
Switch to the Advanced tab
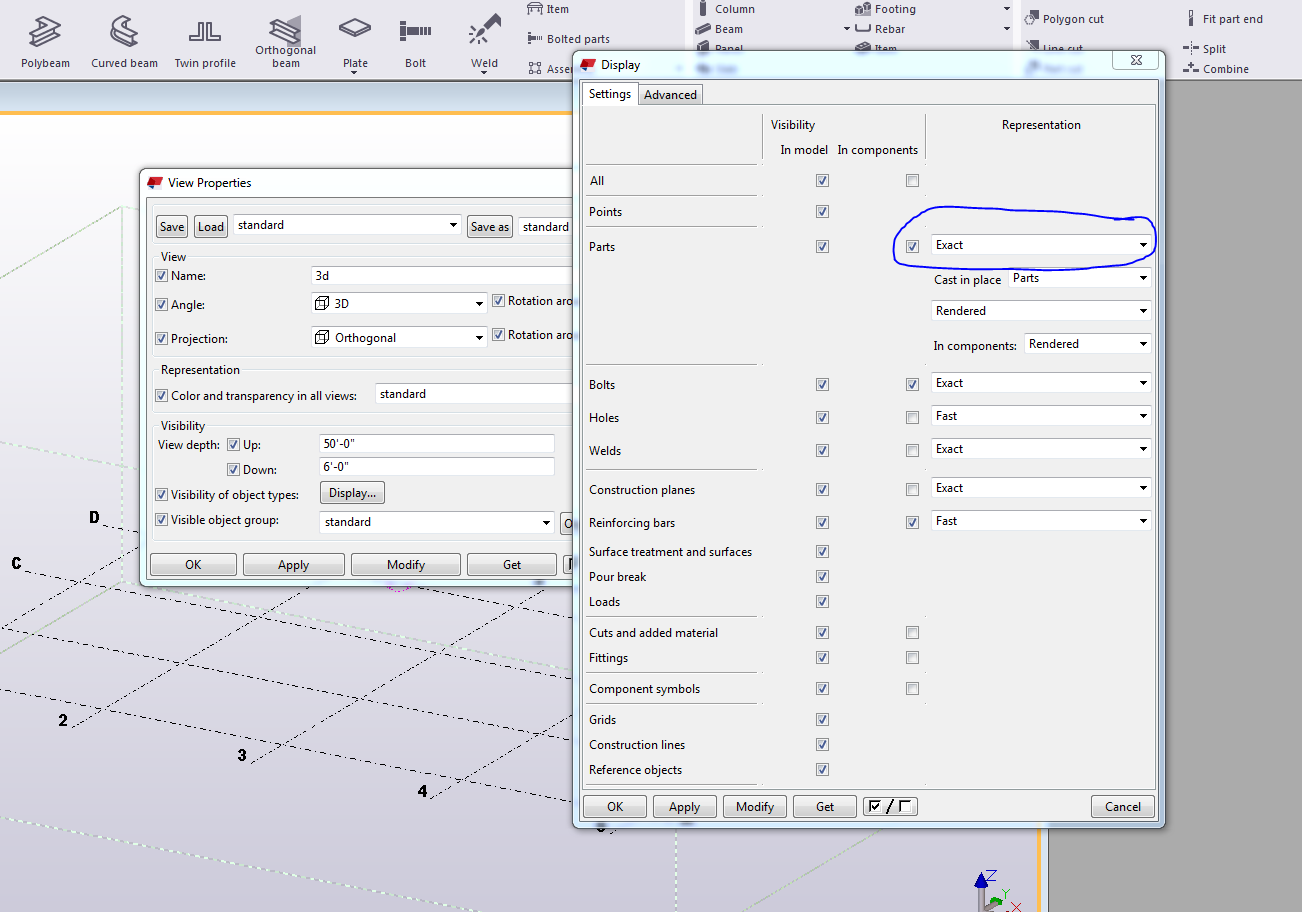pos(670,95)
